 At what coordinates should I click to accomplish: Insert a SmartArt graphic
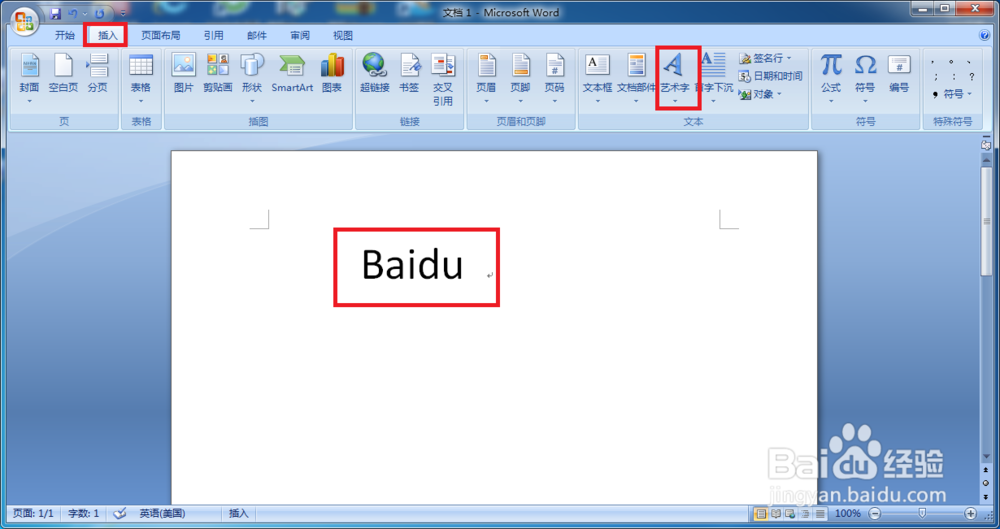pyautogui.click(x=292, y=74)
